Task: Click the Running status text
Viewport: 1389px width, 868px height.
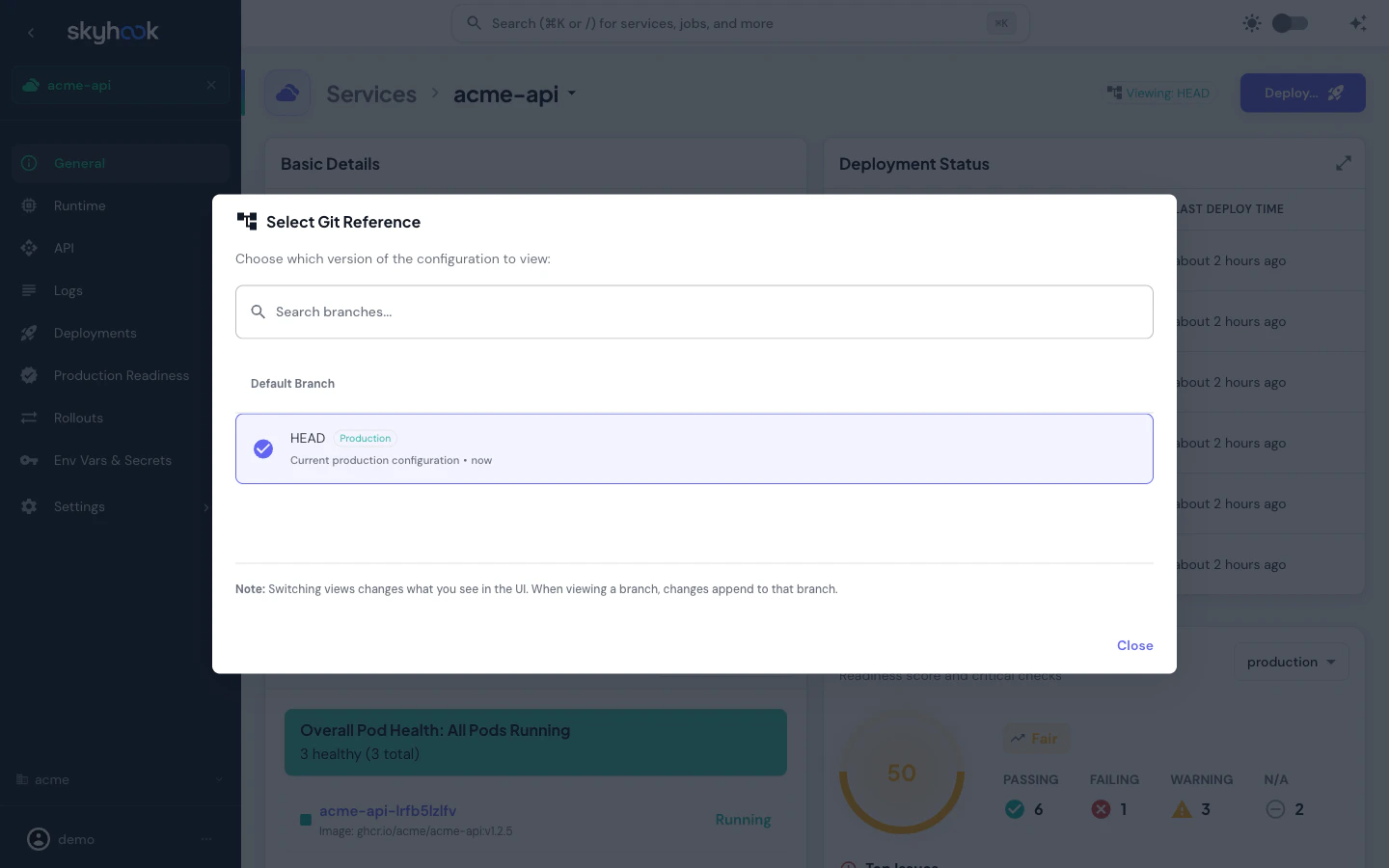Action: pyautogui.click(x=743, y=820)
